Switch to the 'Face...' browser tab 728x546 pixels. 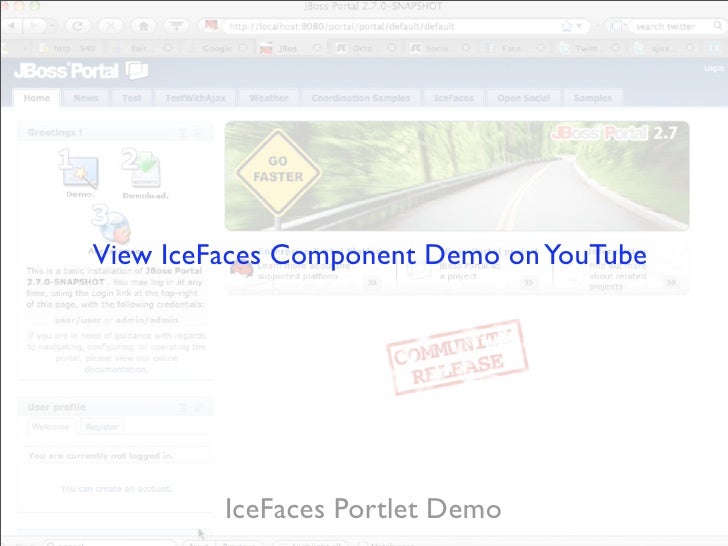[x=511, y=48]
